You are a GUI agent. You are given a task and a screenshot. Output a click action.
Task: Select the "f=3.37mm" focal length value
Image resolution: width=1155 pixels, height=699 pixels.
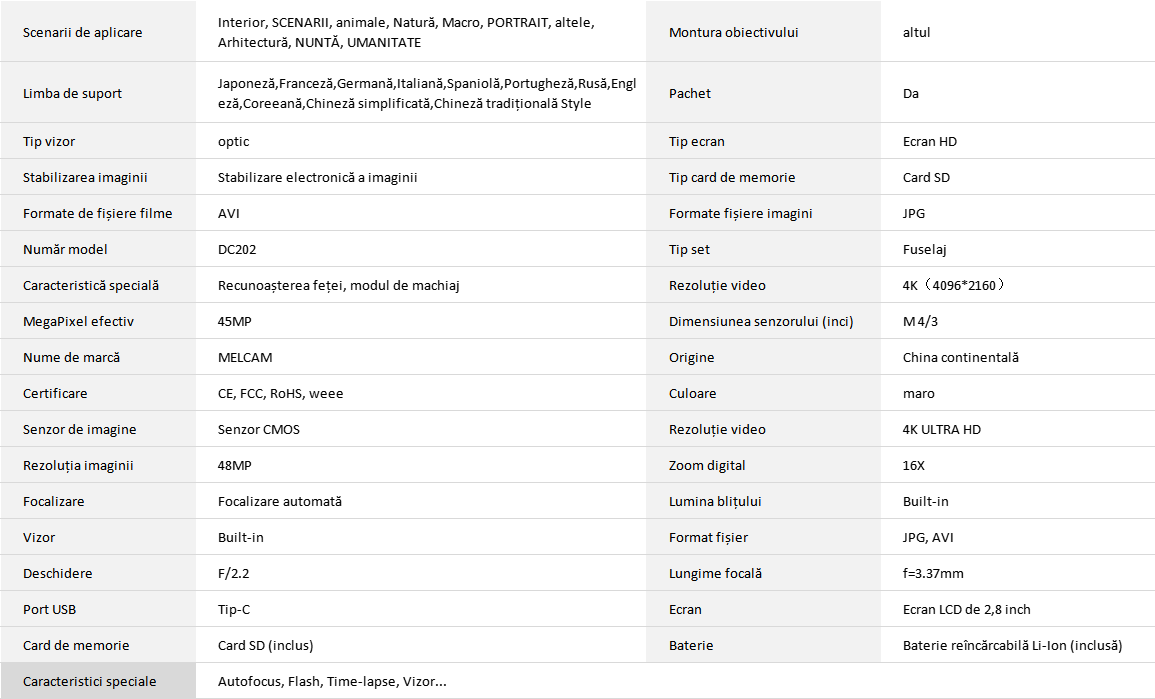click(933, 573)
